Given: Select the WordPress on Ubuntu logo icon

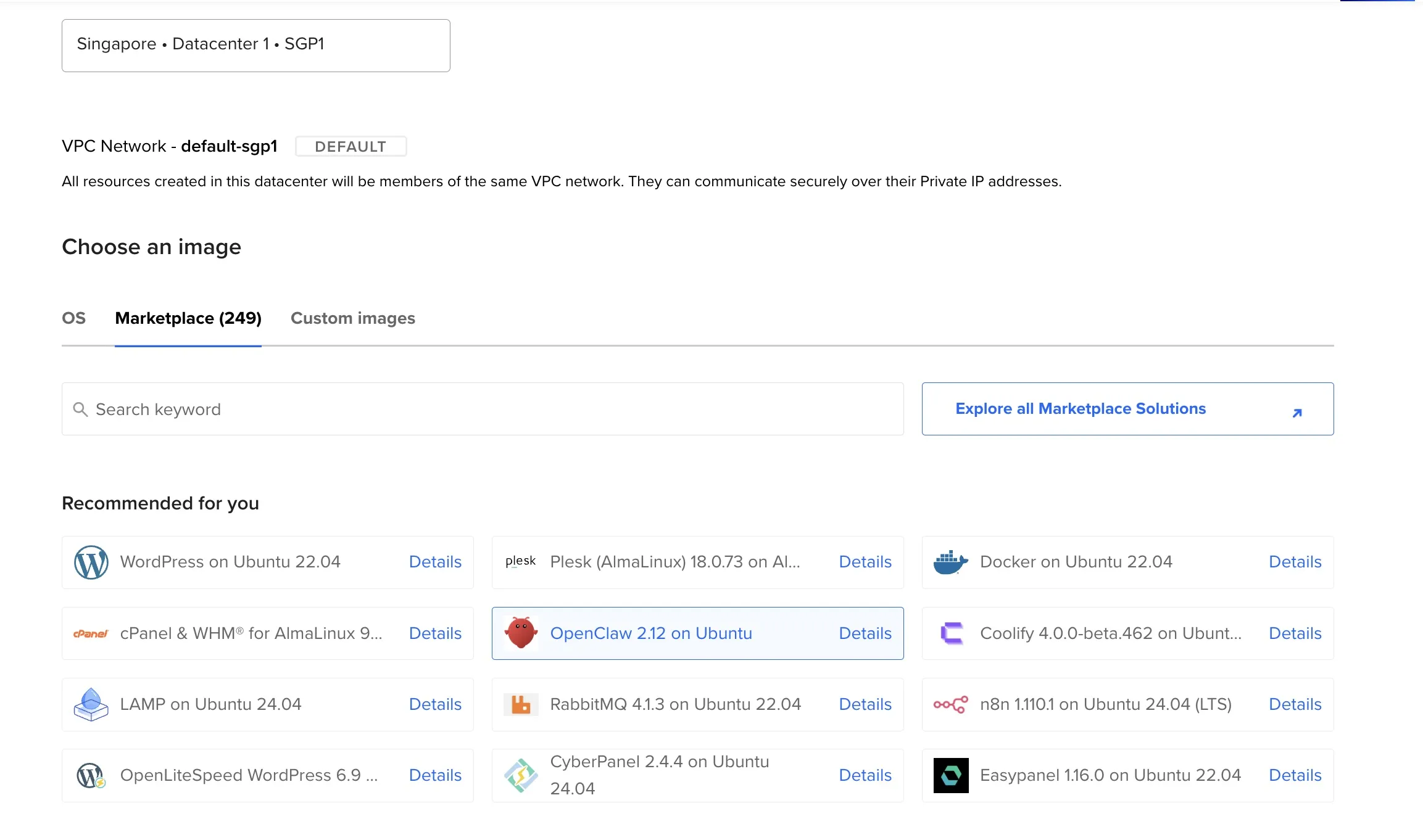Looking at the screenshot, I should 90,562.
